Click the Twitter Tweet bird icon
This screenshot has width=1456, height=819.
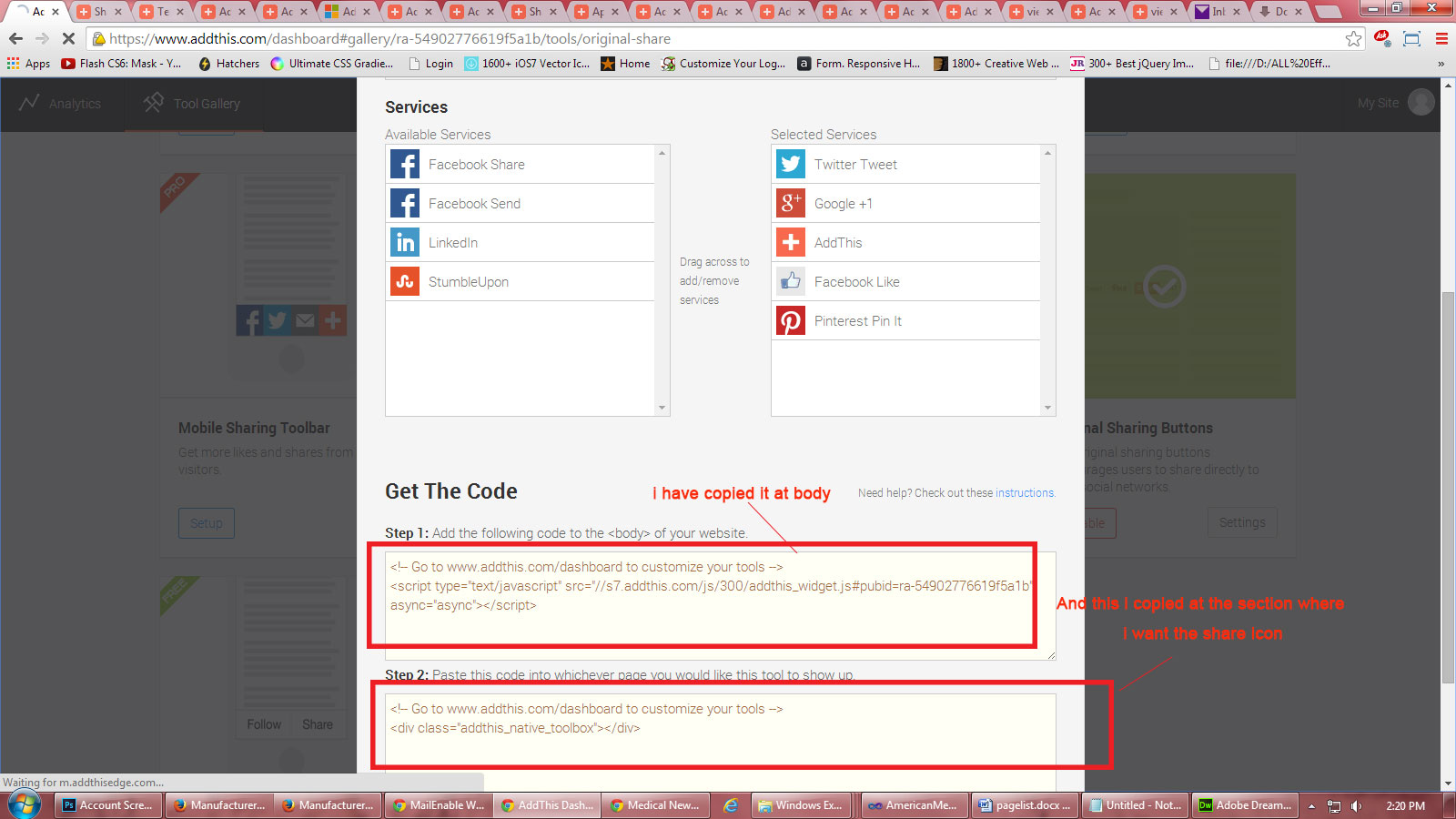click(x=791, y=165)
